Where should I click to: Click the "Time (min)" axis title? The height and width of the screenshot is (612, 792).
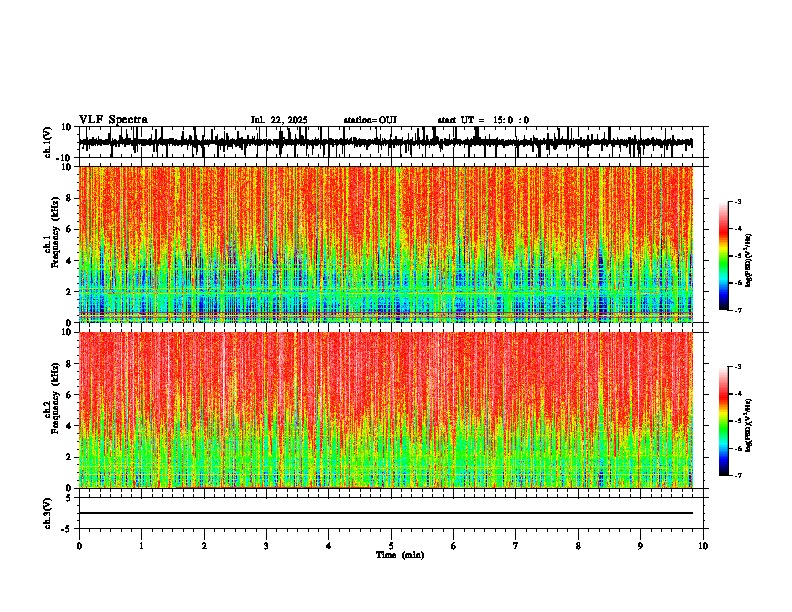click(400, 555)
